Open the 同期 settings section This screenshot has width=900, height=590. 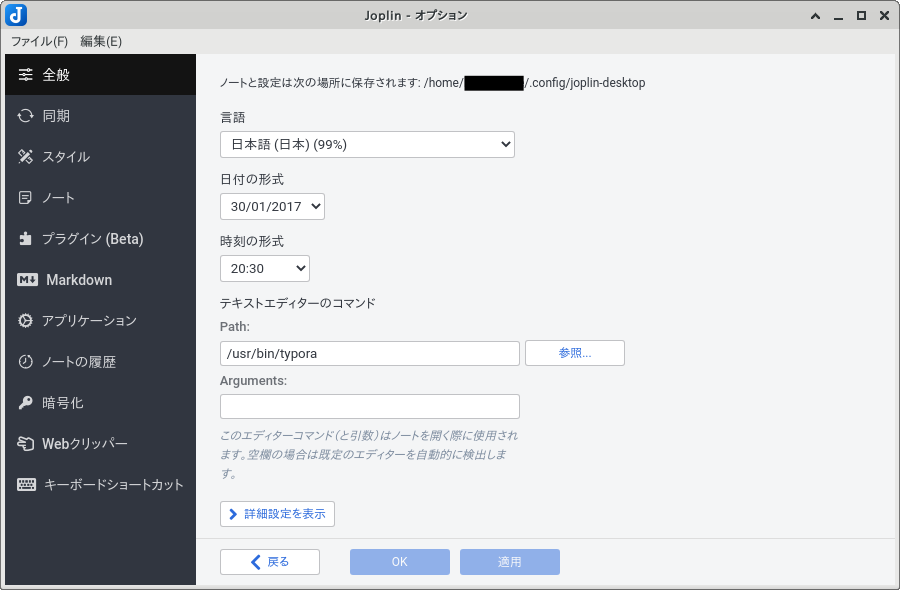pyautogui.click(x=100, y=116)
